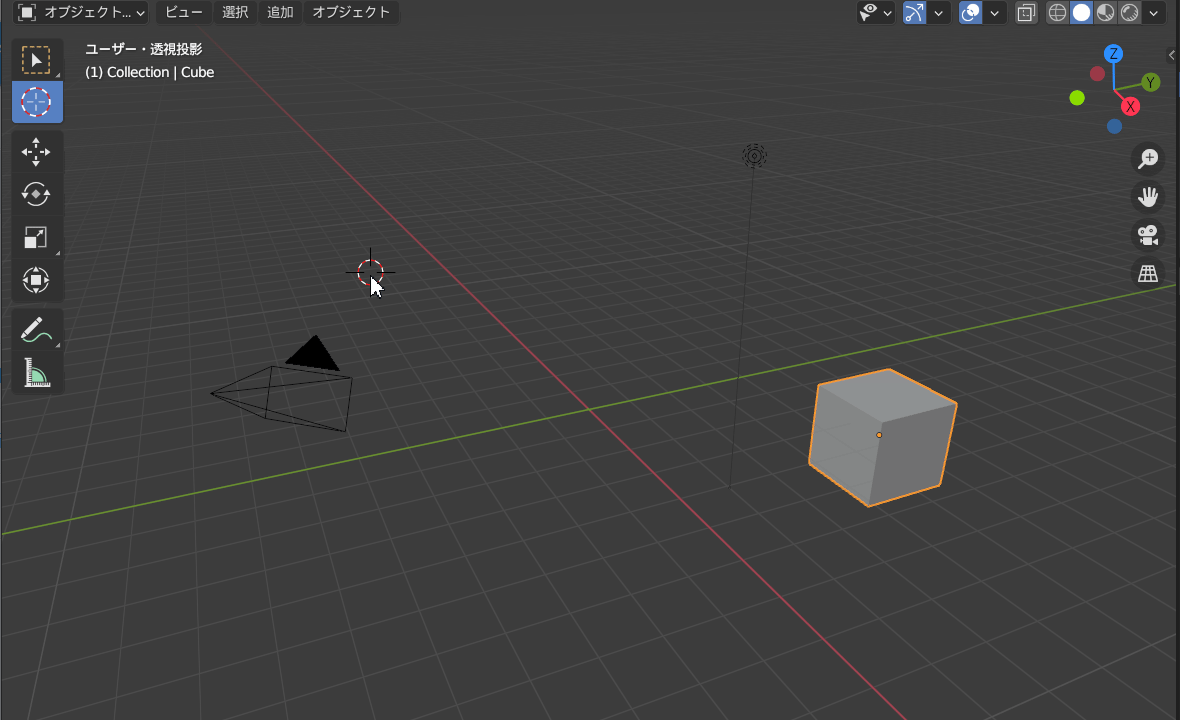The width and height of the screenshot is (1180, 720).
Task: Toggle viewport gizmo display
Action: pyautogui.click(x=914, y=13)
